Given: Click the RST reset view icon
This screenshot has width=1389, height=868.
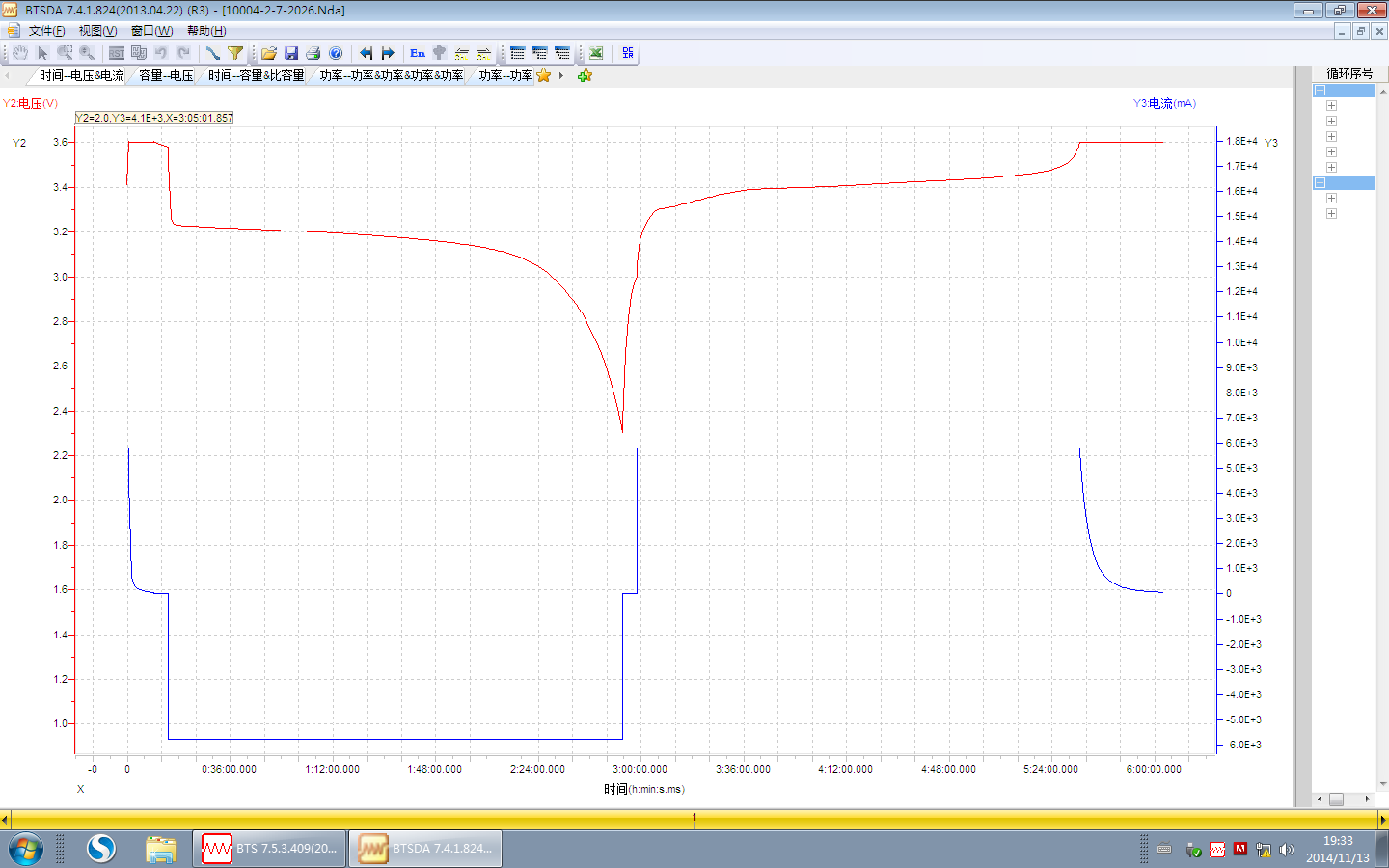Looking at the screenshot, I should point(117,53).
